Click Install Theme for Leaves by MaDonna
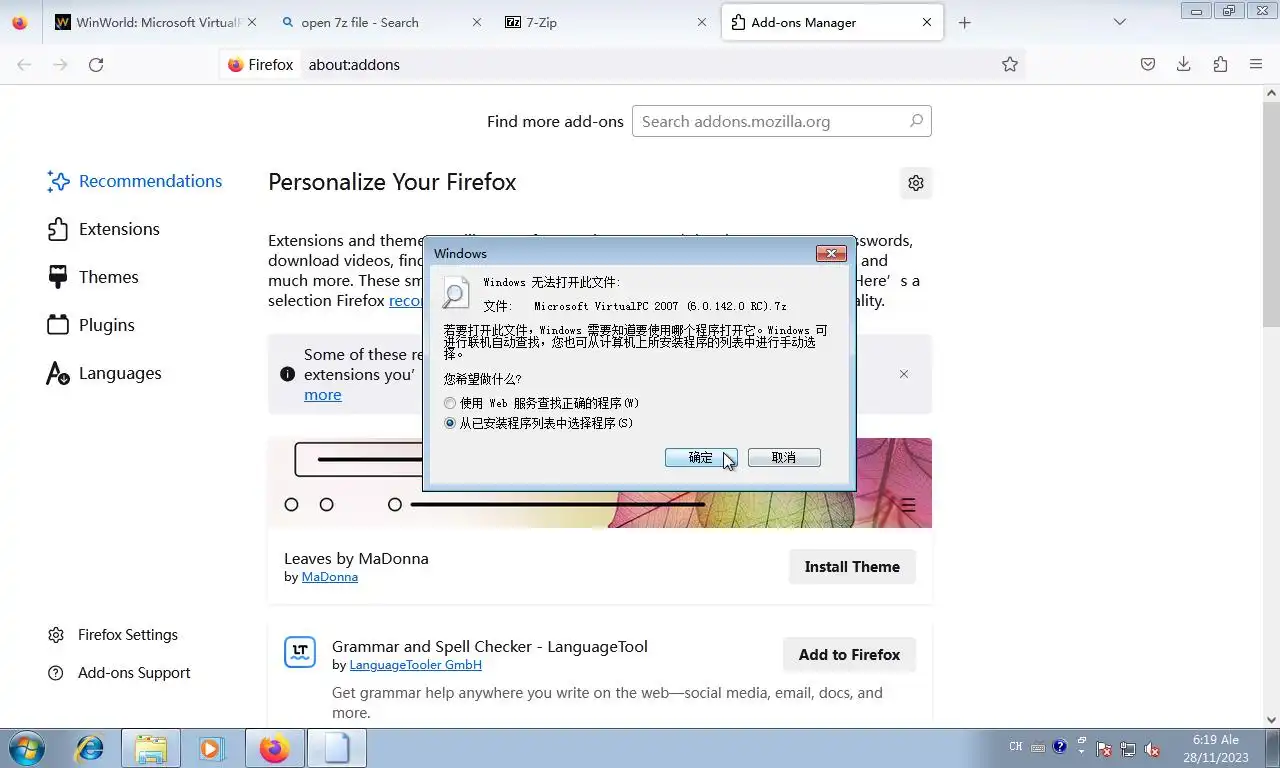Screen dimensions: 1280x768 [852, 566]
